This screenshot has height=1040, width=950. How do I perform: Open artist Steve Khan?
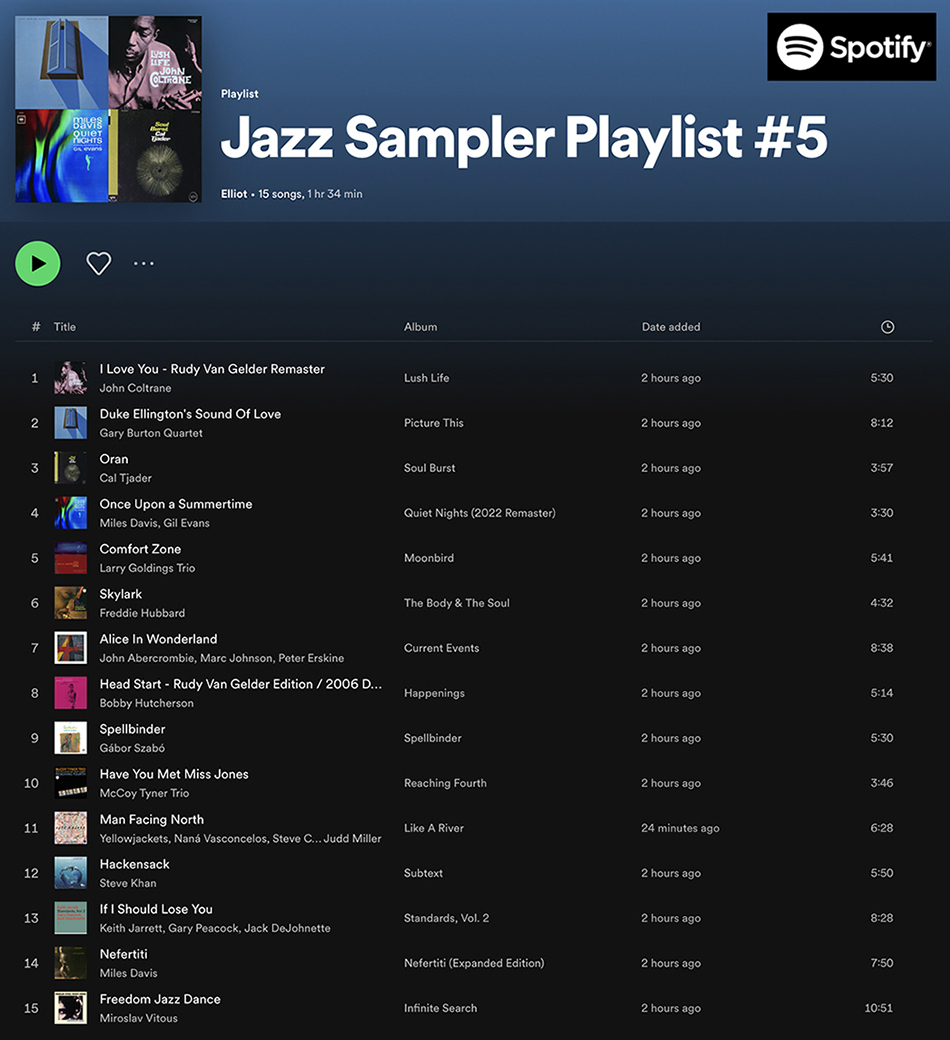128,883
